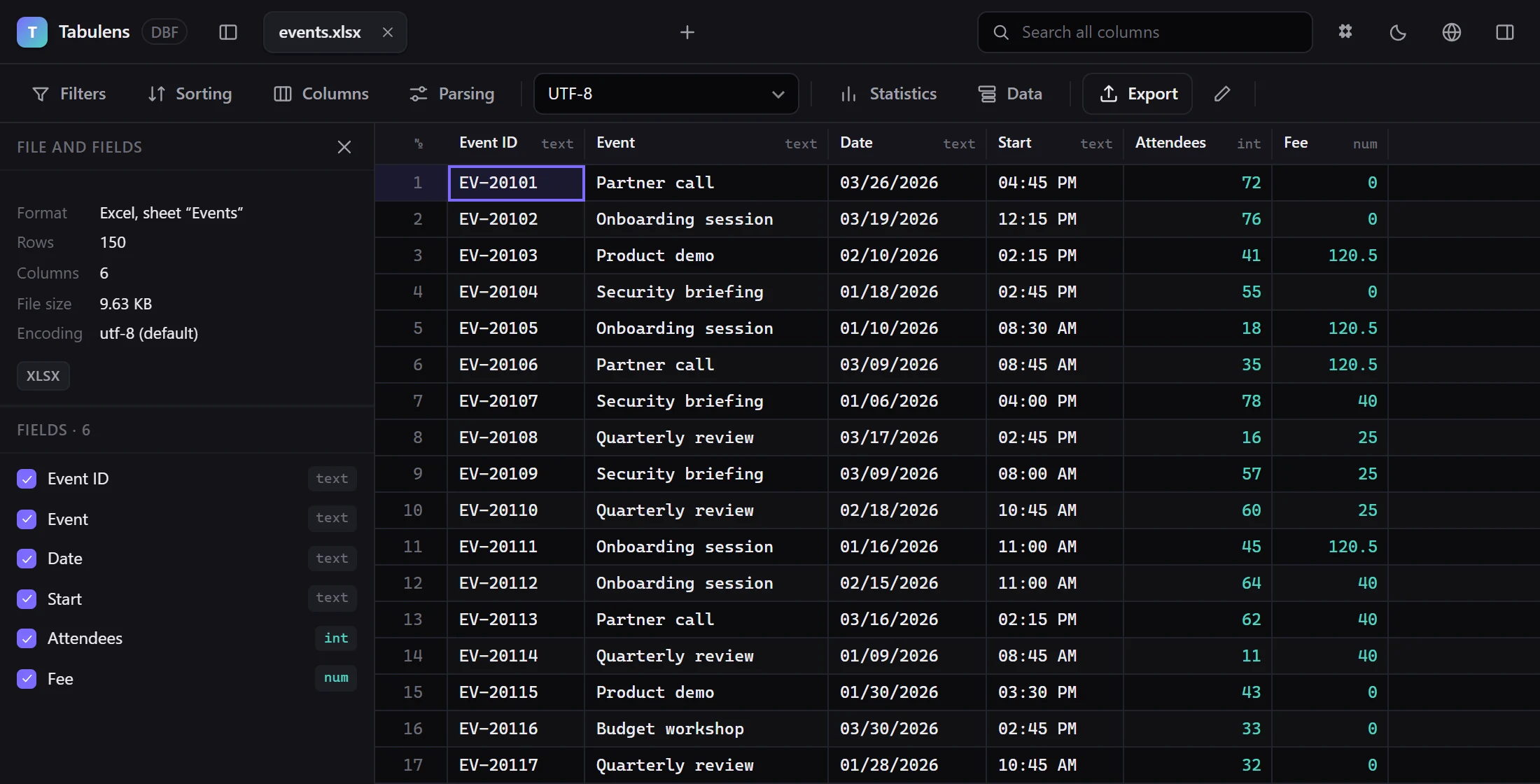Click cell EV-20113
1540x784 pixels.
[516, 619]
